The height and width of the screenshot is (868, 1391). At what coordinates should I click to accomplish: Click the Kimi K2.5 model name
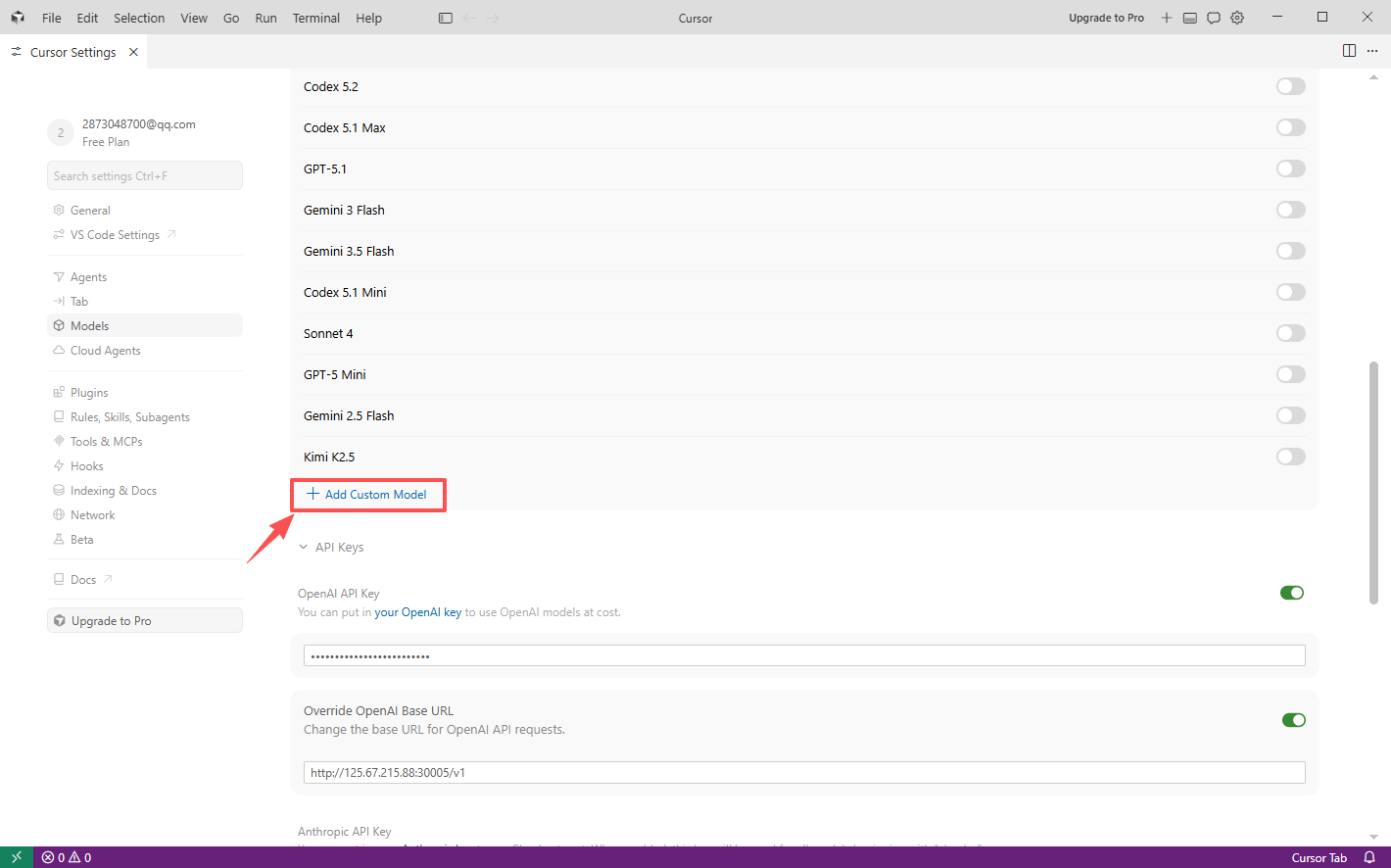329,457
